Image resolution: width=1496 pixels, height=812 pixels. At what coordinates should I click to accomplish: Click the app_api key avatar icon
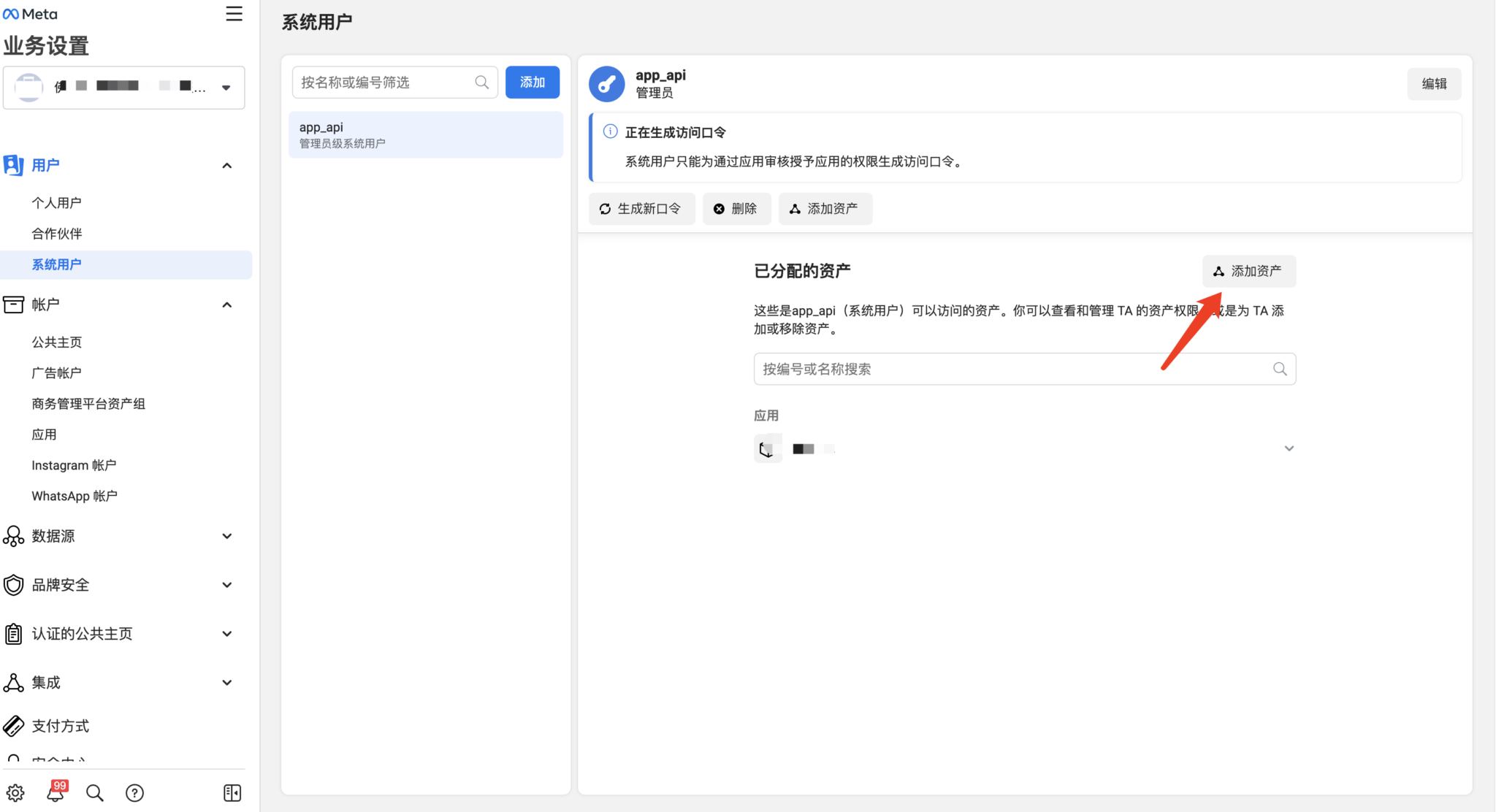(607, 84)
